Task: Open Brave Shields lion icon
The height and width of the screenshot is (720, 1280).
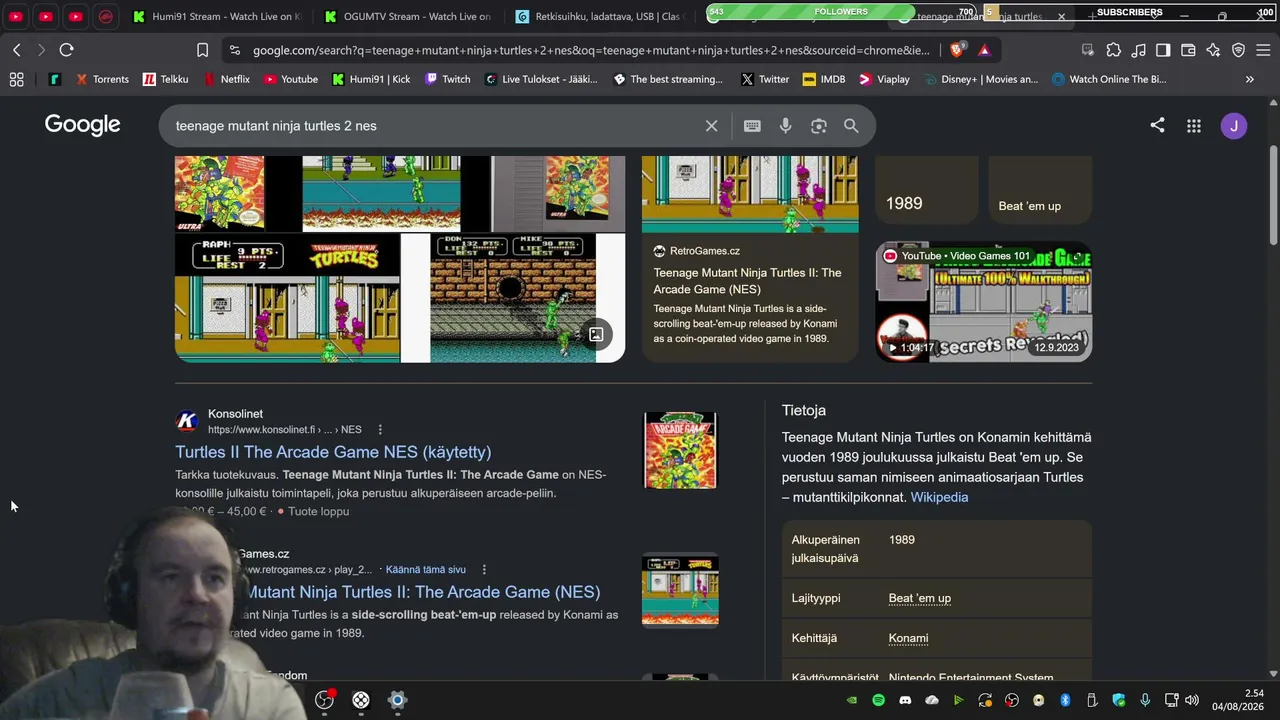Action: (x=957, y=50)
